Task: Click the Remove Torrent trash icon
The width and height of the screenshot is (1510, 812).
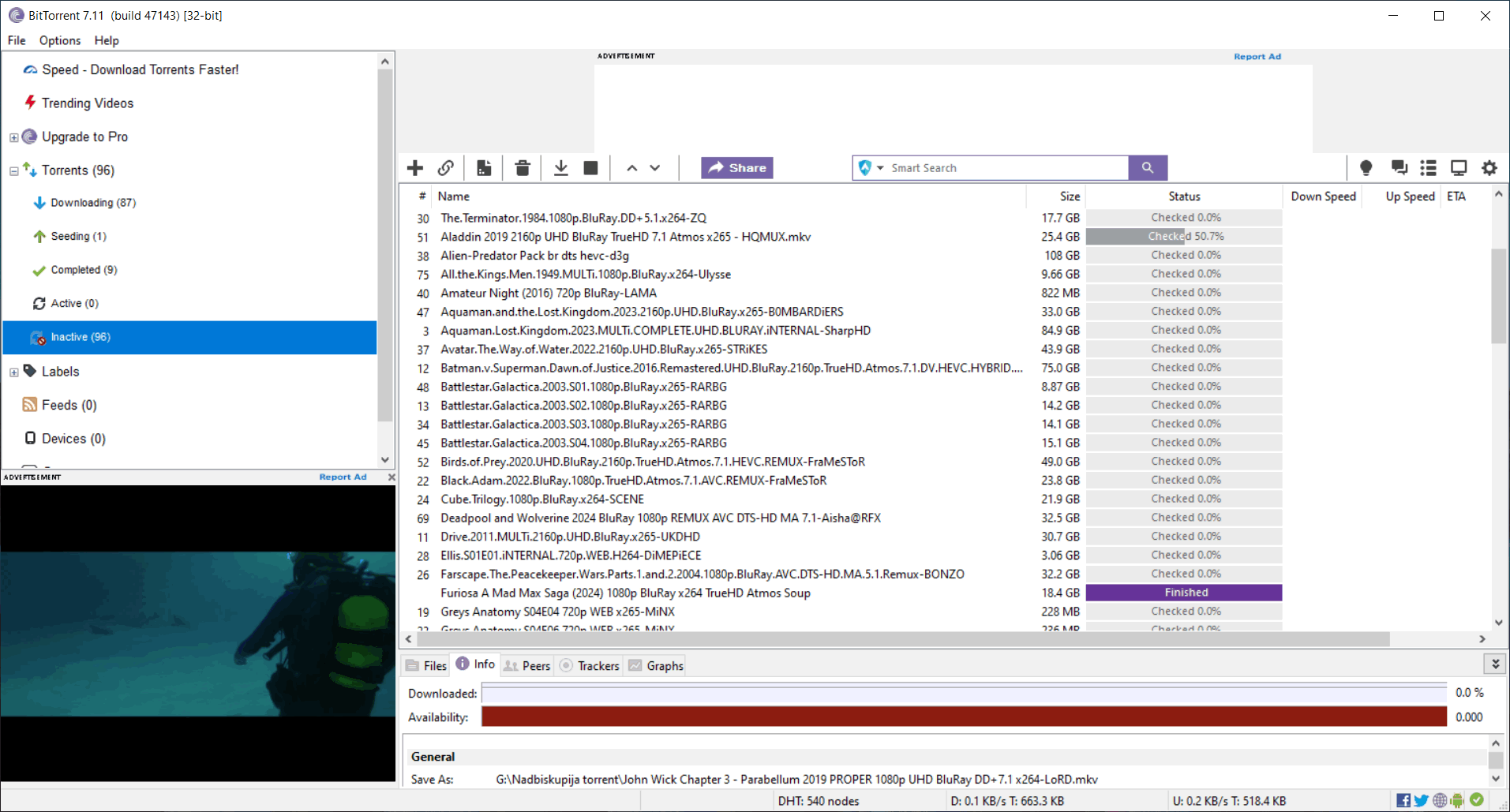Action: [523, 168]
